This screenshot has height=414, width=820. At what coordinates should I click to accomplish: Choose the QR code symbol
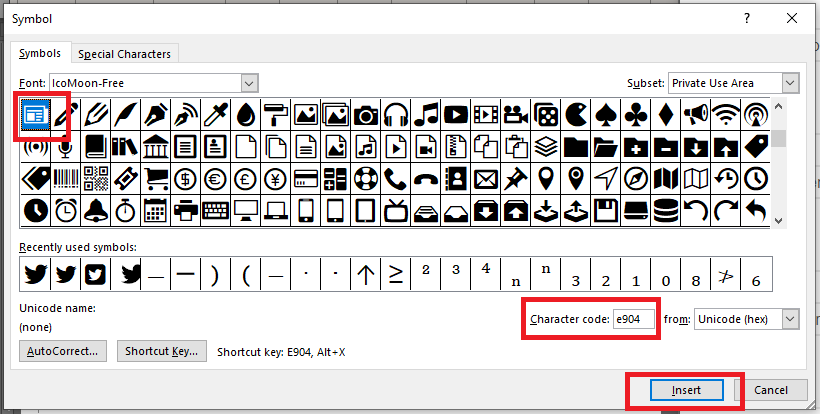95,179
